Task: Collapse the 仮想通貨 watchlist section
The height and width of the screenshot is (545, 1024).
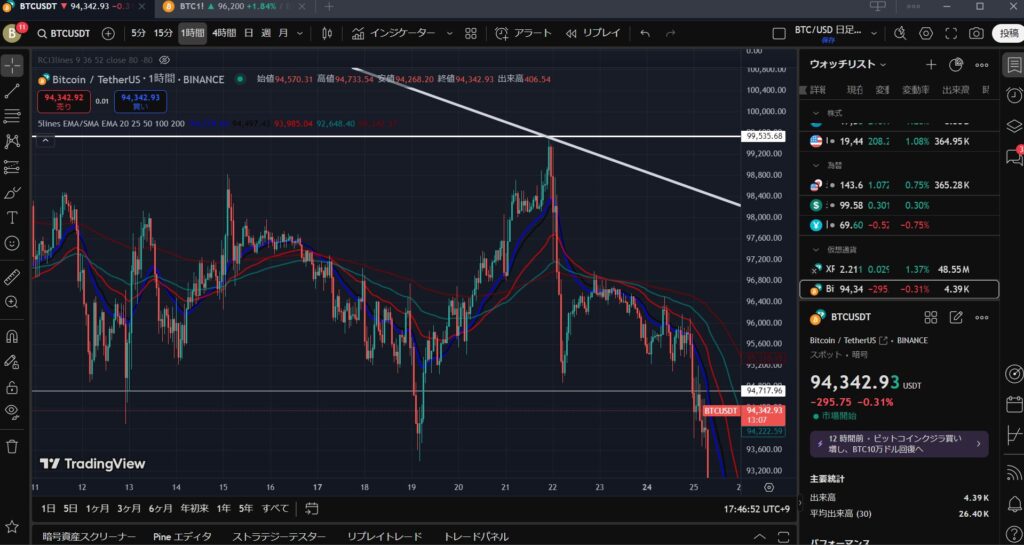Action: (x=816, y=249)
